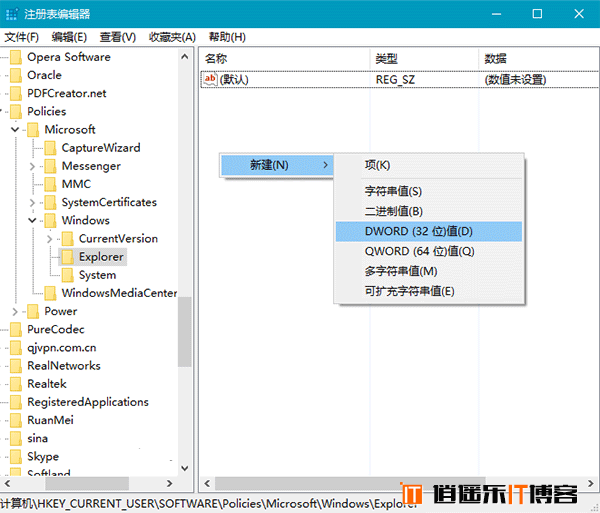Click the PDFCreator.net folder icon

16,94
